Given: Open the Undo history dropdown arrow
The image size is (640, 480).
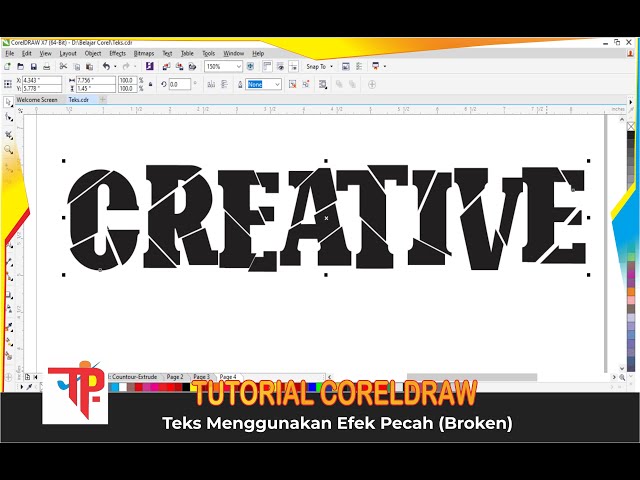Looking at the screenshot, I should point(115,66).
